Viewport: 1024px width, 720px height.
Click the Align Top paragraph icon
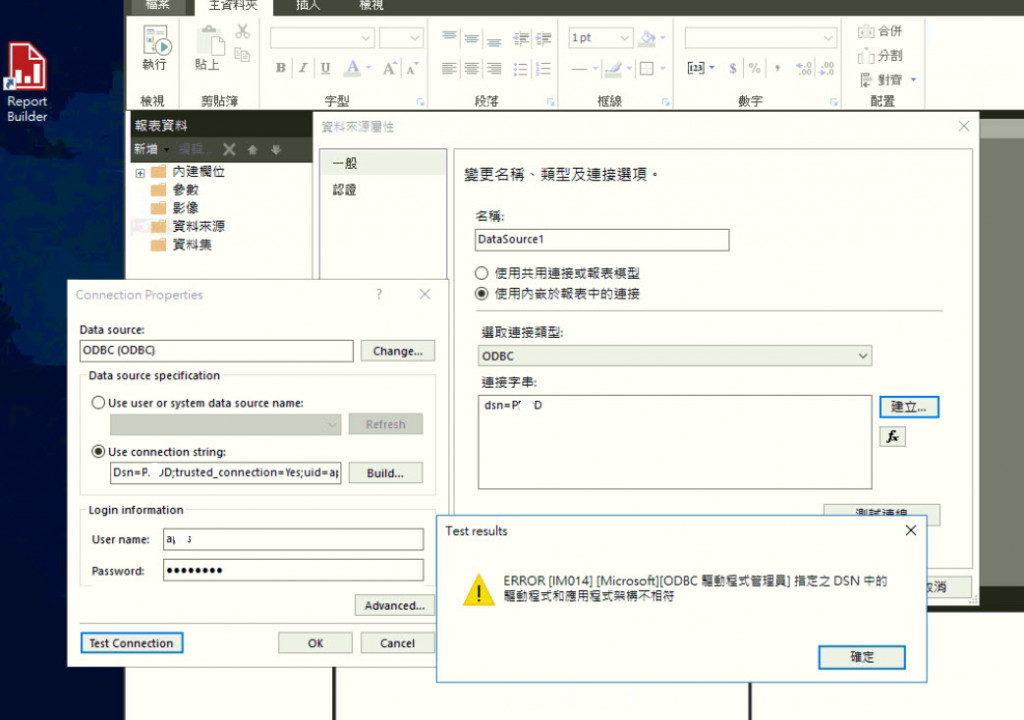click(x=449, y=37)
